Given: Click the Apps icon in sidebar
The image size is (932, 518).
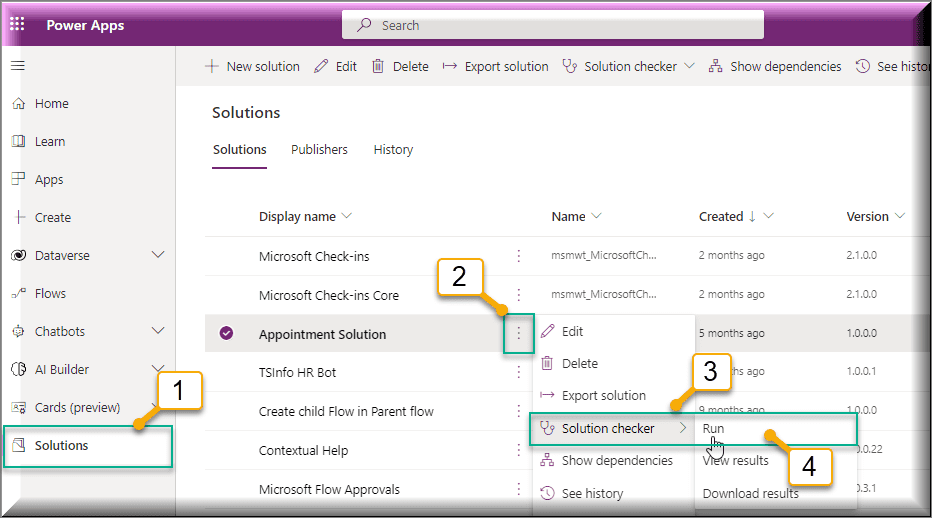Looking at the screenshot, I should [18, 179].
